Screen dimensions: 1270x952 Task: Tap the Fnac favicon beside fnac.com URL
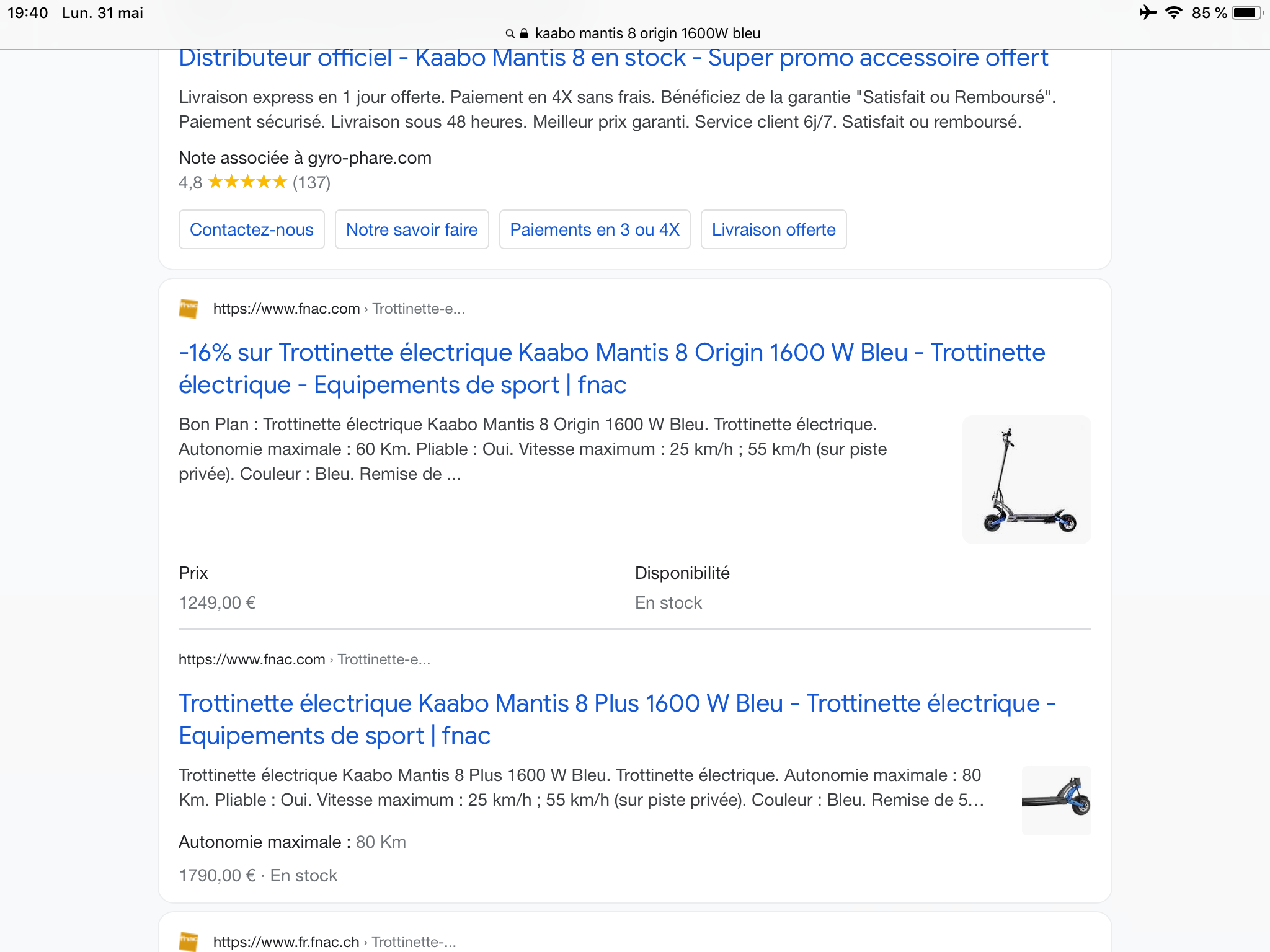[189, 308]
